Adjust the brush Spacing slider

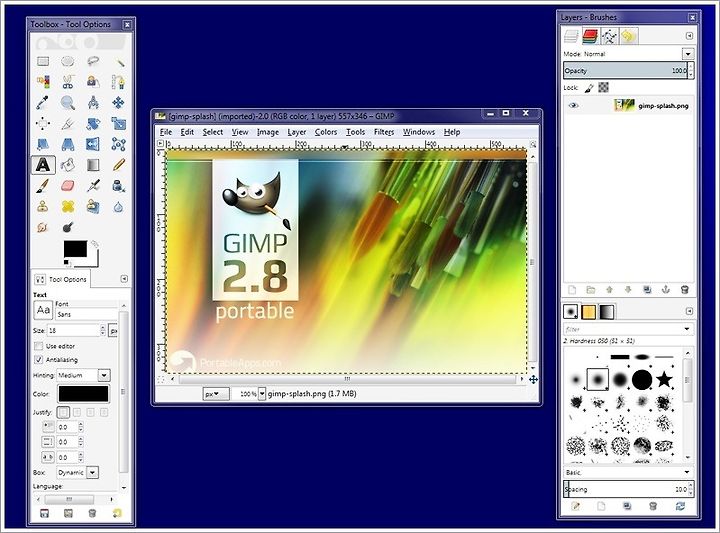click(x=625, y=489)
